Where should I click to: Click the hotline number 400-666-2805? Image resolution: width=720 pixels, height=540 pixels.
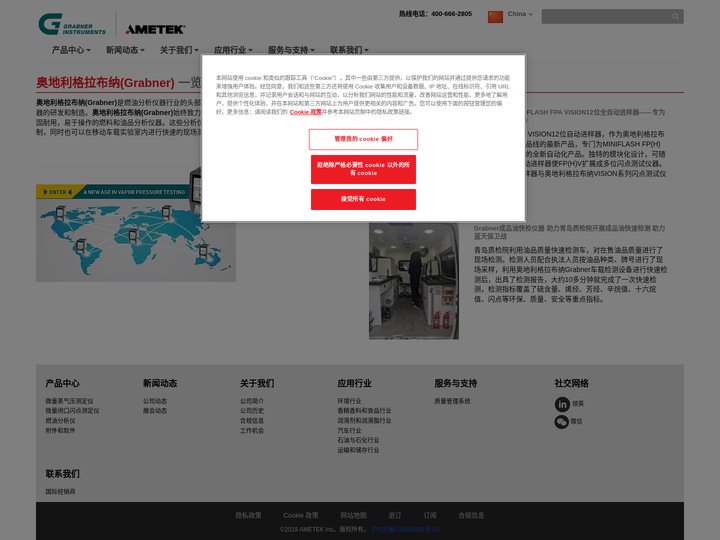click(x=451, y=14)
